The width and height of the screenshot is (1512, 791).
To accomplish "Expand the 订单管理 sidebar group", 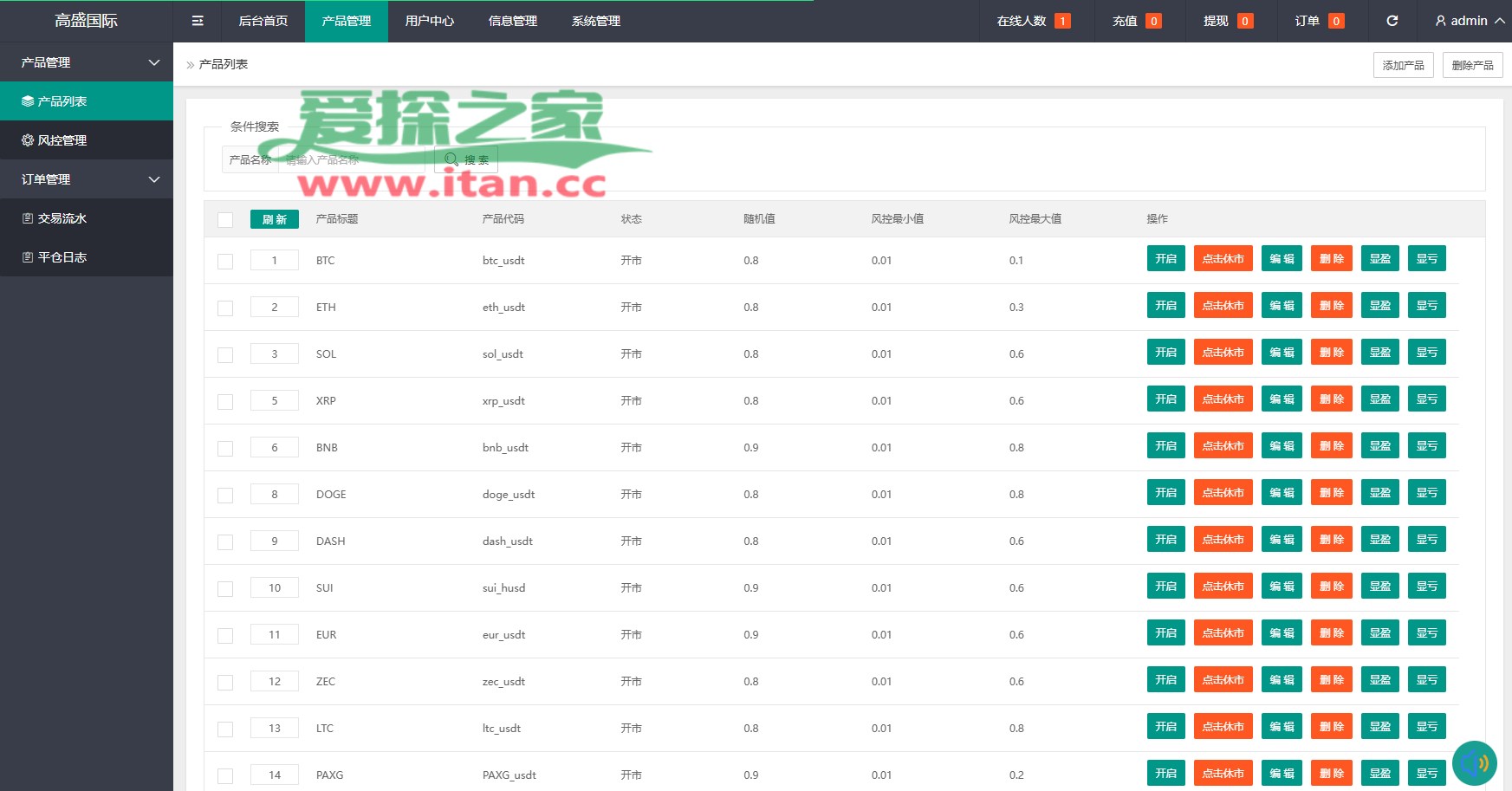I will 154,179.
